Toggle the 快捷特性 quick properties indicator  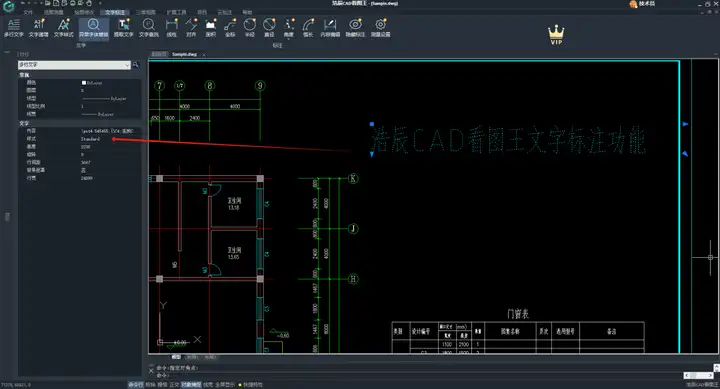(251, 384)
